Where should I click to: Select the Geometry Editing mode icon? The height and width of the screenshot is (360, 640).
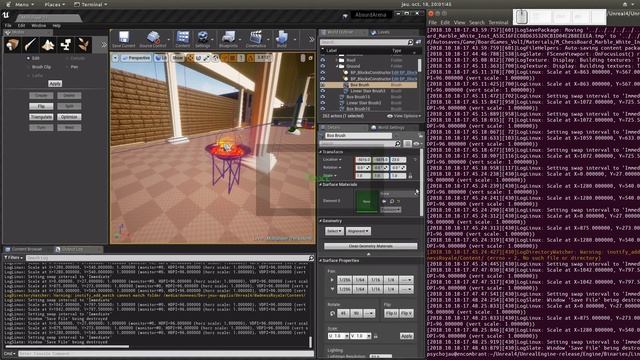(66, 44)
